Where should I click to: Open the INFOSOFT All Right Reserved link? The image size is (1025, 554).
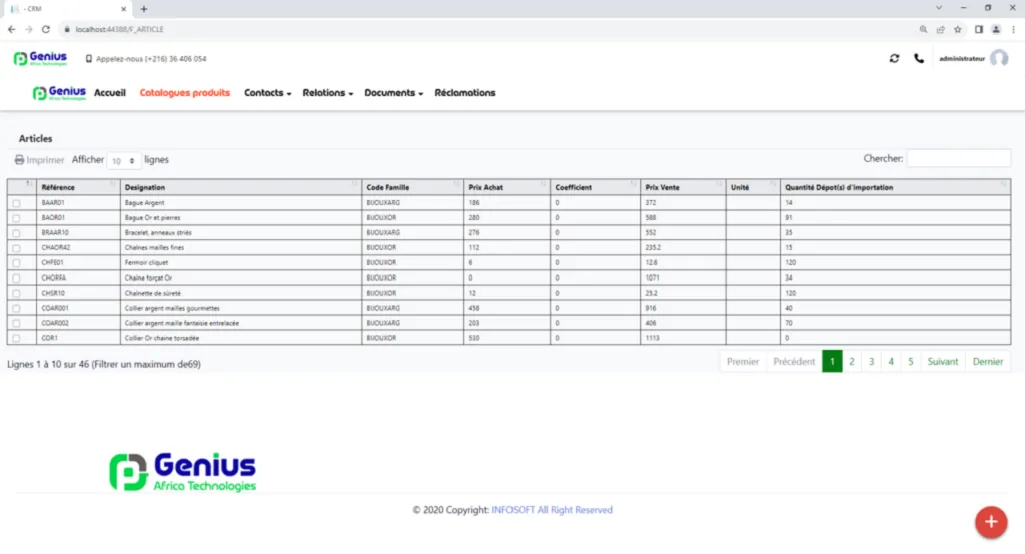pyautogui.click(x=552, y=510)
